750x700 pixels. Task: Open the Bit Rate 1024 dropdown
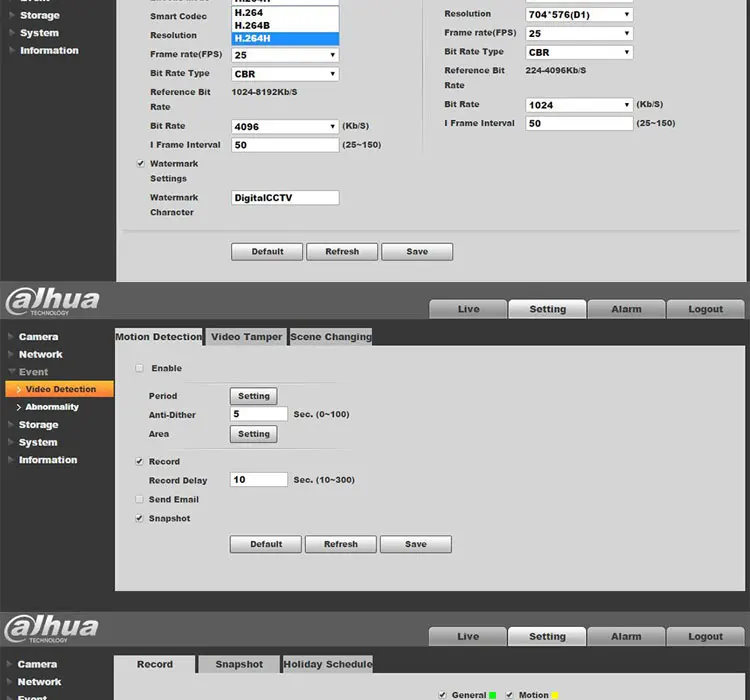coord(579,105)
